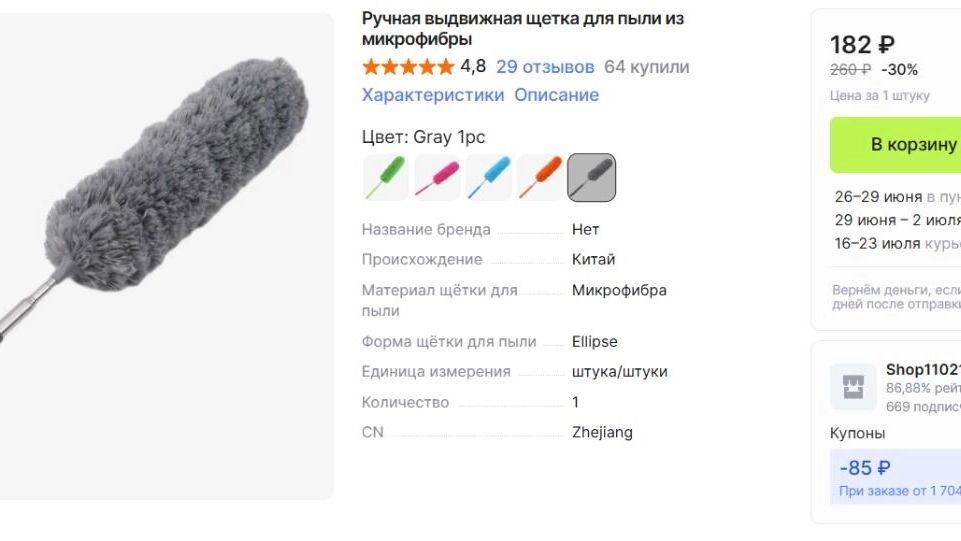This screenshot has height=541, width=961.
Task: Open the 29 отзывов reviews link
Action: coord(545,67)
